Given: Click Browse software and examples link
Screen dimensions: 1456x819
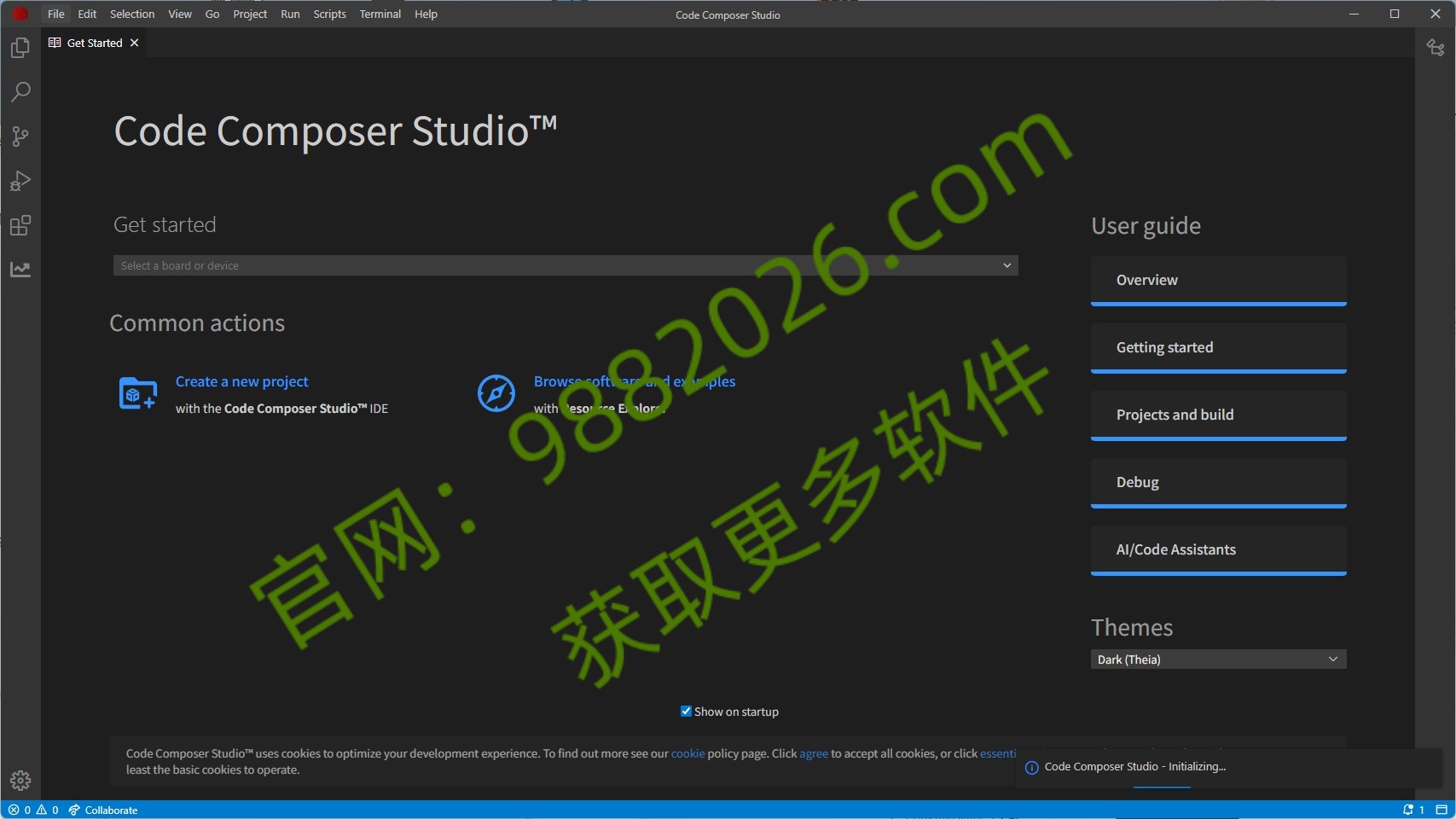Looking at the screenshot, I should point(635,381).
